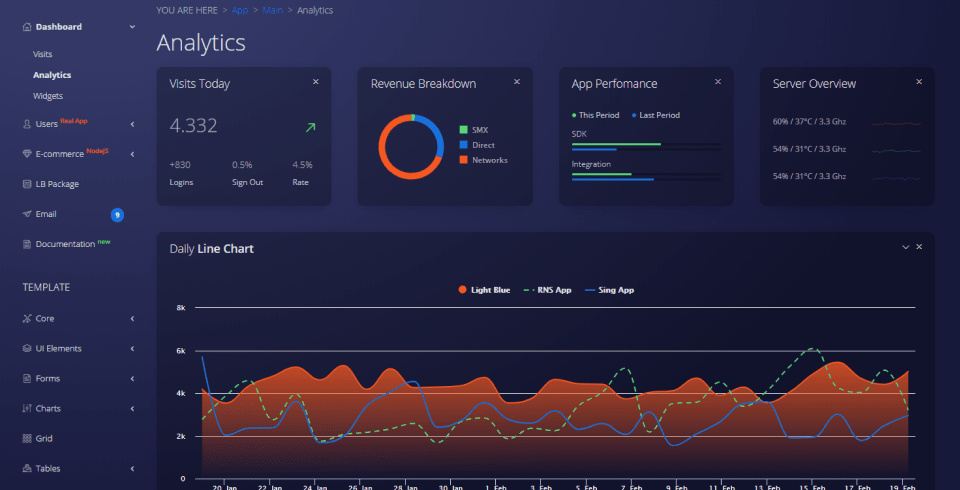
Task: Go to Widgets in Dashboard submenu
Action: (48, 96)
